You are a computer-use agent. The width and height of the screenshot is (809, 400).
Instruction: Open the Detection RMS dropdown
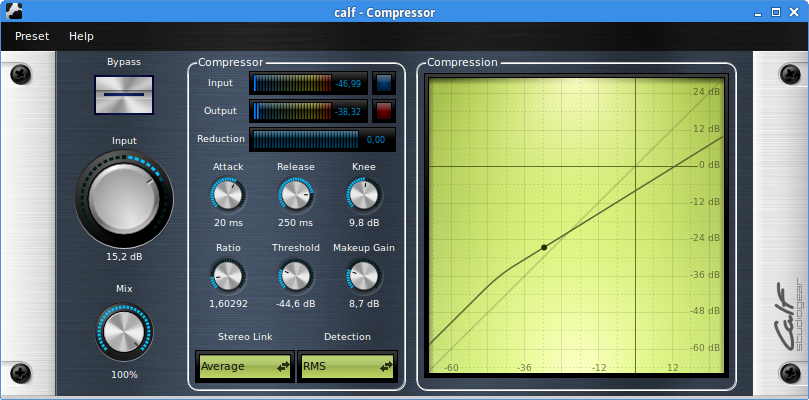click(x=347, y=366)
